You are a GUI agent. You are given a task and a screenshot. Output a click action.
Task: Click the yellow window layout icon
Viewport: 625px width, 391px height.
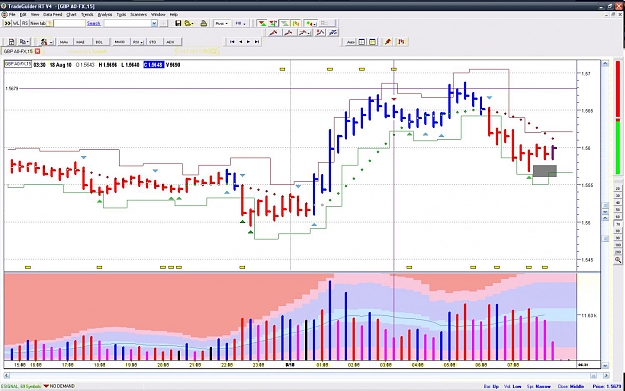373,42
